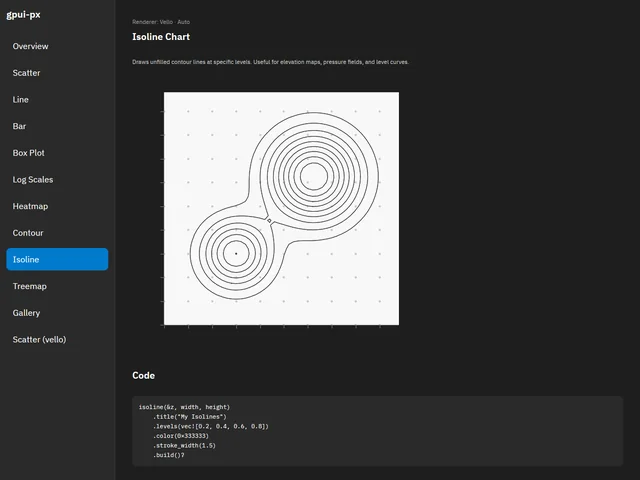Click the Renderer: Vello · Auto label
The image size is (640, 480).
pos(161,22)
